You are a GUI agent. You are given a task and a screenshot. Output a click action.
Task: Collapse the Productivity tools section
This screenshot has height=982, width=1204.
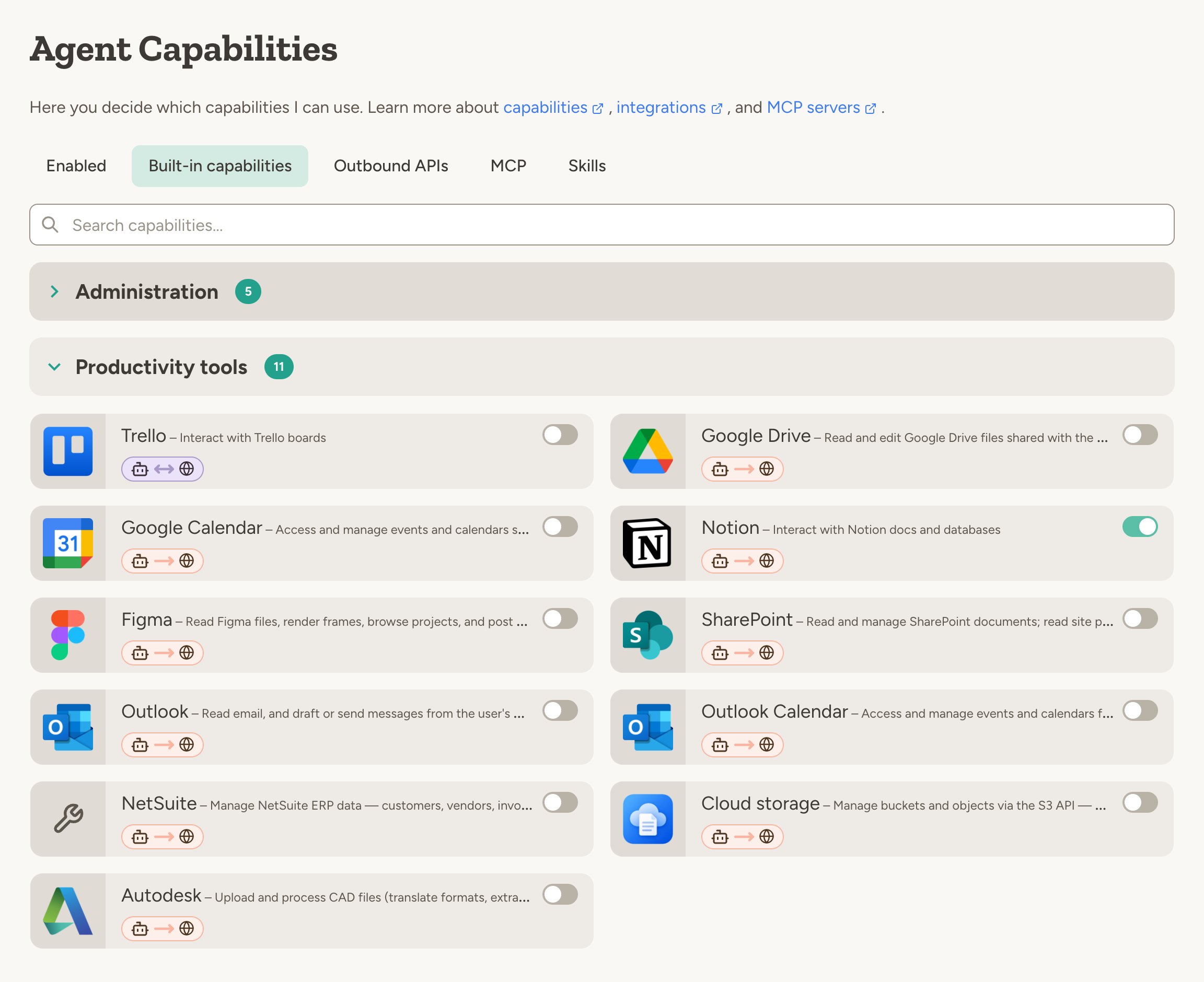pyautogui.click(x=601, y=367)
